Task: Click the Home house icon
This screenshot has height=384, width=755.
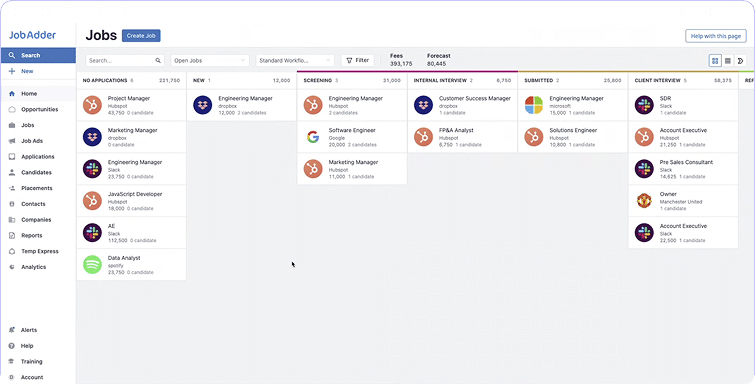Action: point(12,94)
